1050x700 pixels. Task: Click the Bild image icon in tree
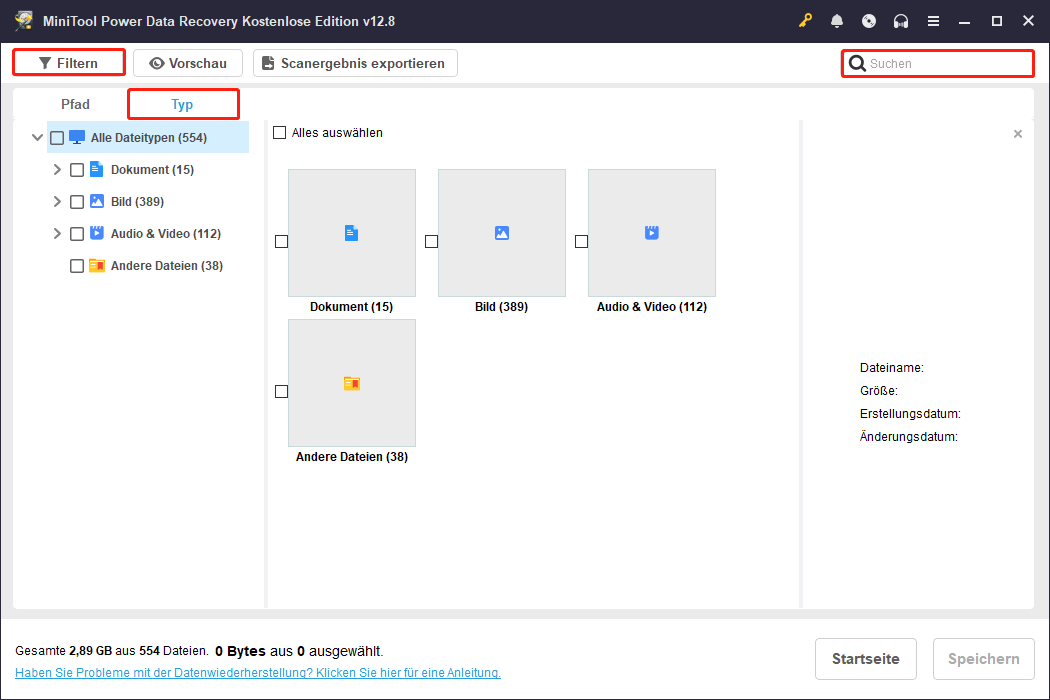(x=97, y=201)
